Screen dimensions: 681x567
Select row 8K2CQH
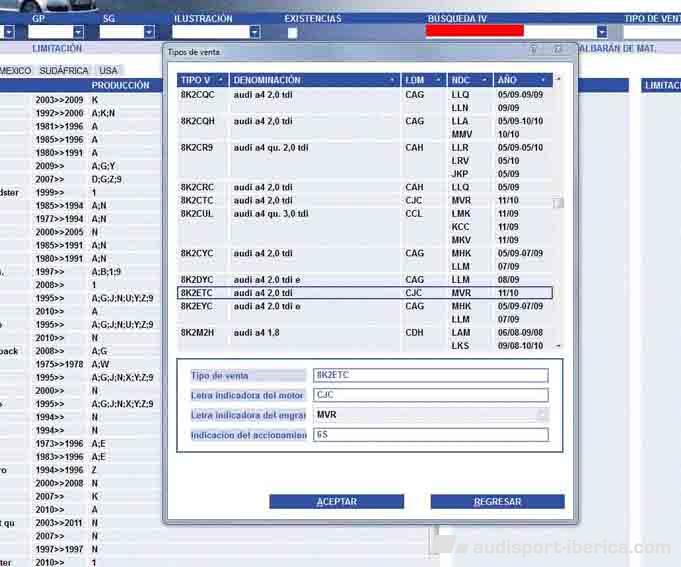tap(364, 121)
